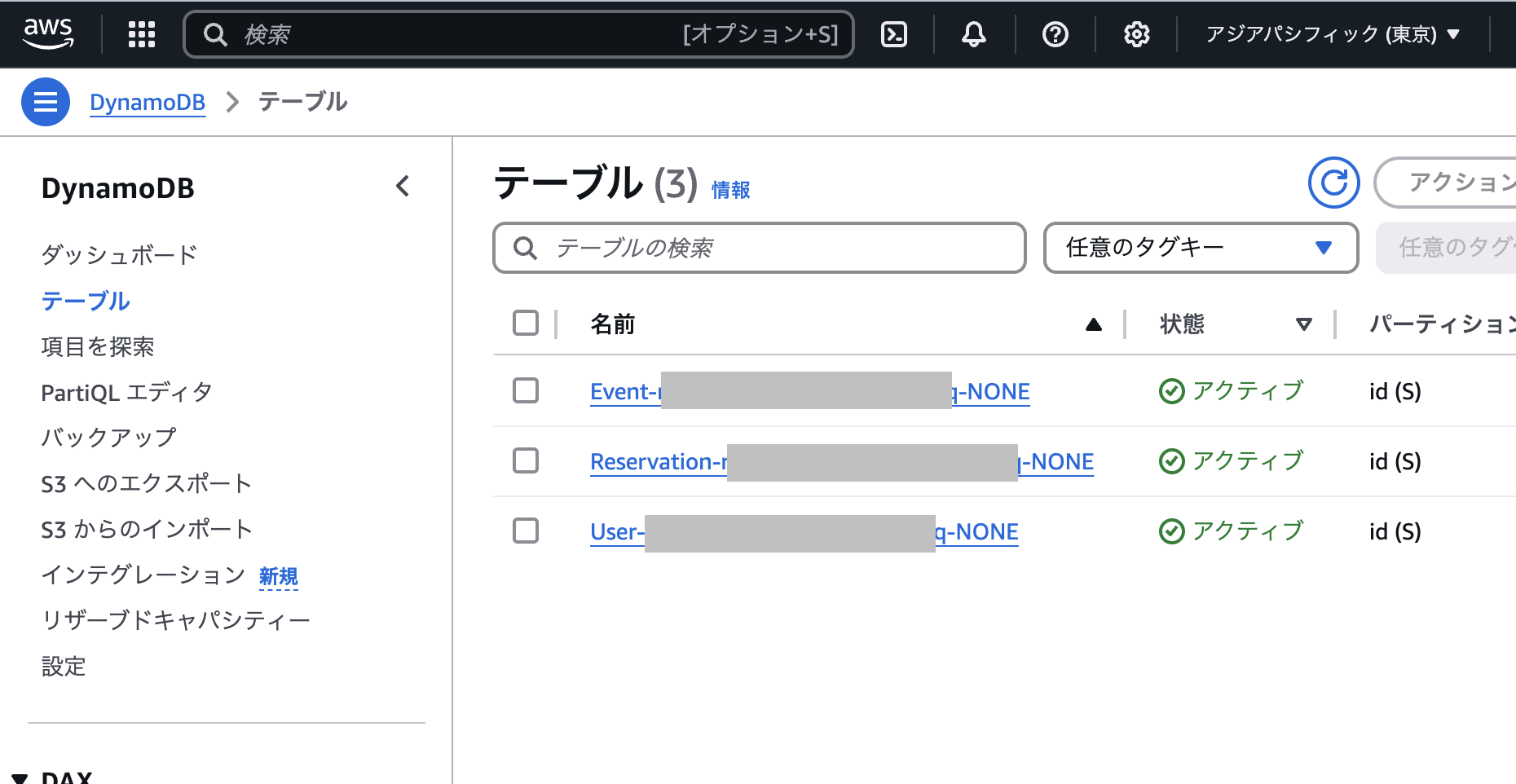The width and height of the screenshot is (1516, 784).
Task: Click アクティブ status text for Reservation table
Action: tap(1249, 461)
